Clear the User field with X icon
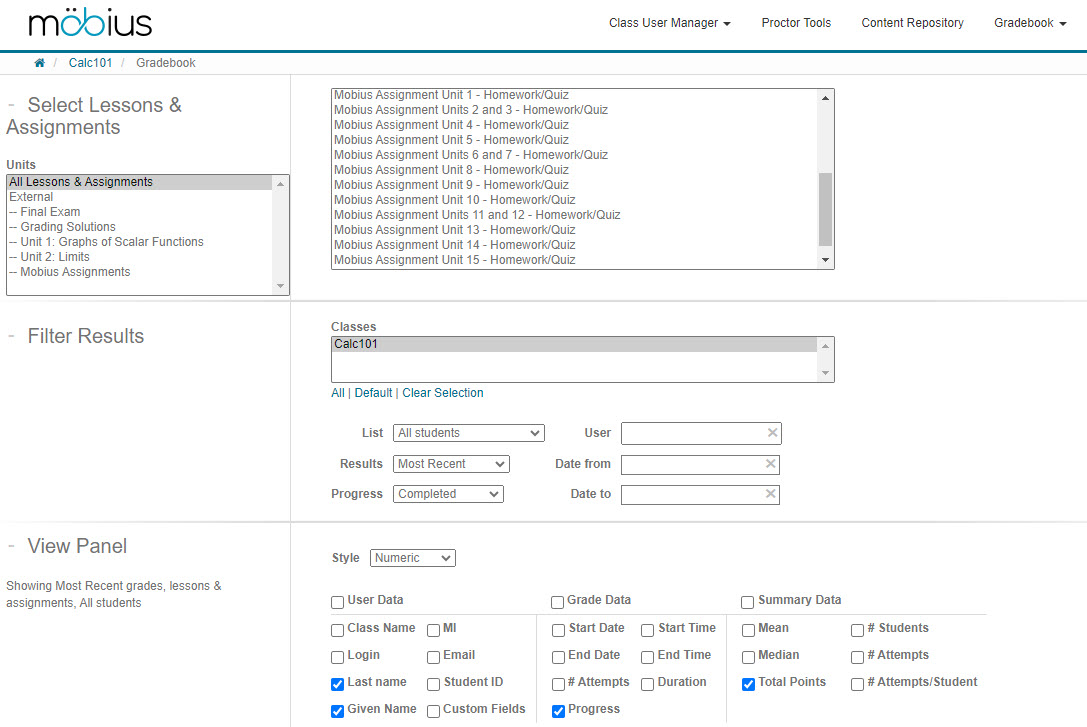 (772, 433)
